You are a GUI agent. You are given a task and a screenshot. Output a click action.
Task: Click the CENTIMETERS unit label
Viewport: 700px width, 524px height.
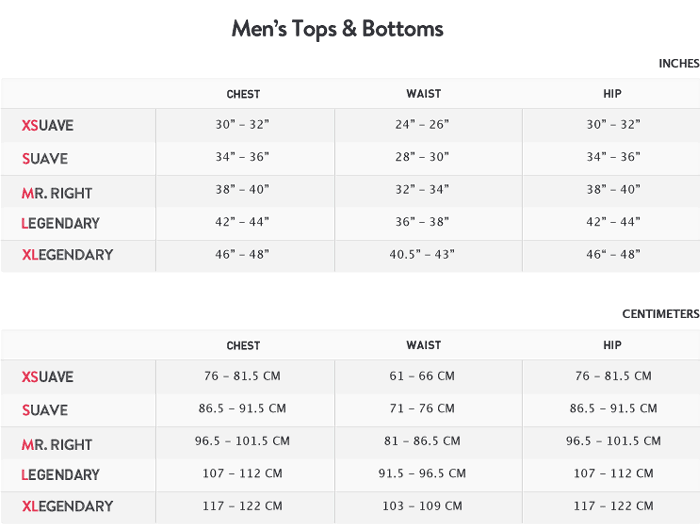click(660, 314)
